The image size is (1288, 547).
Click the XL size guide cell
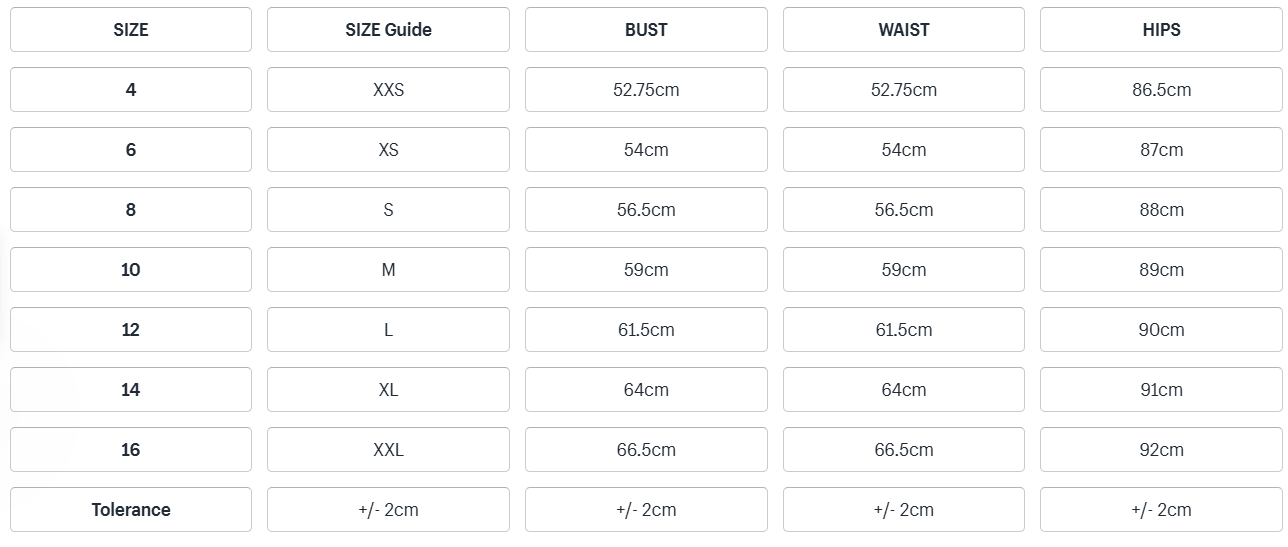click(388, 390)
